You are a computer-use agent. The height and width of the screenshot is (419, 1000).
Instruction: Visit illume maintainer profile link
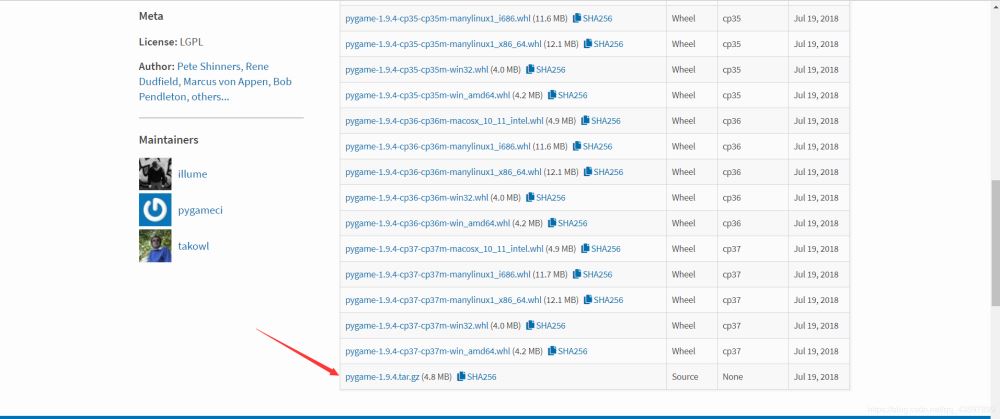[x=193, y=174]
